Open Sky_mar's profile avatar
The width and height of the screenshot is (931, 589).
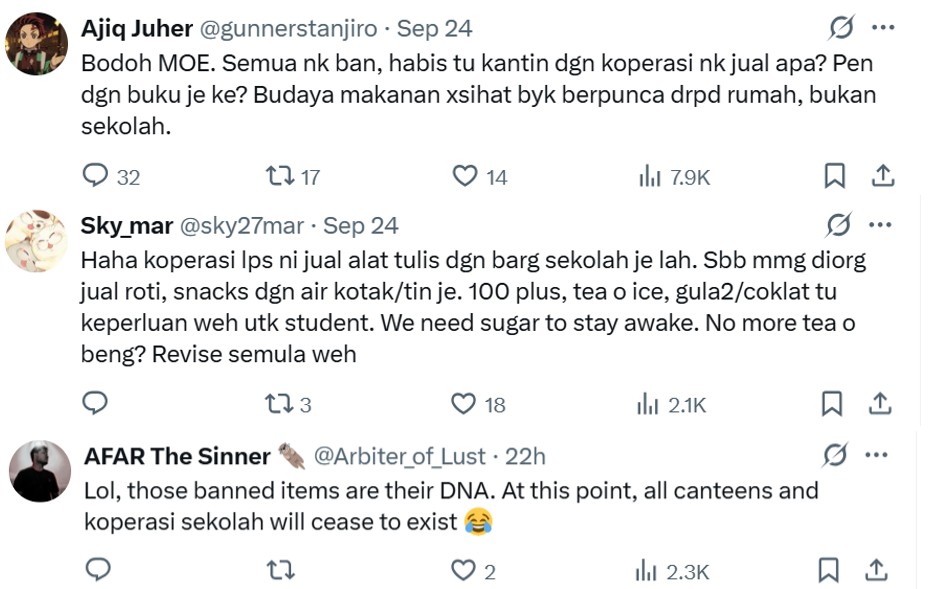pyautogui.click(x=36, y=241)
